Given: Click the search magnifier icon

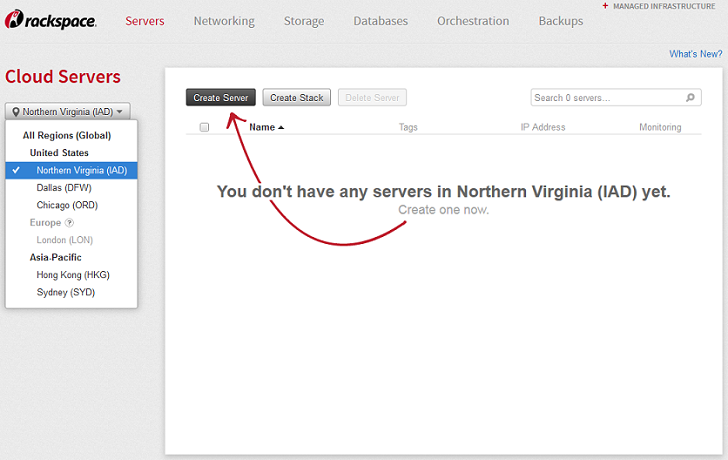Looking at the screenshot, I should pos(690,98).
